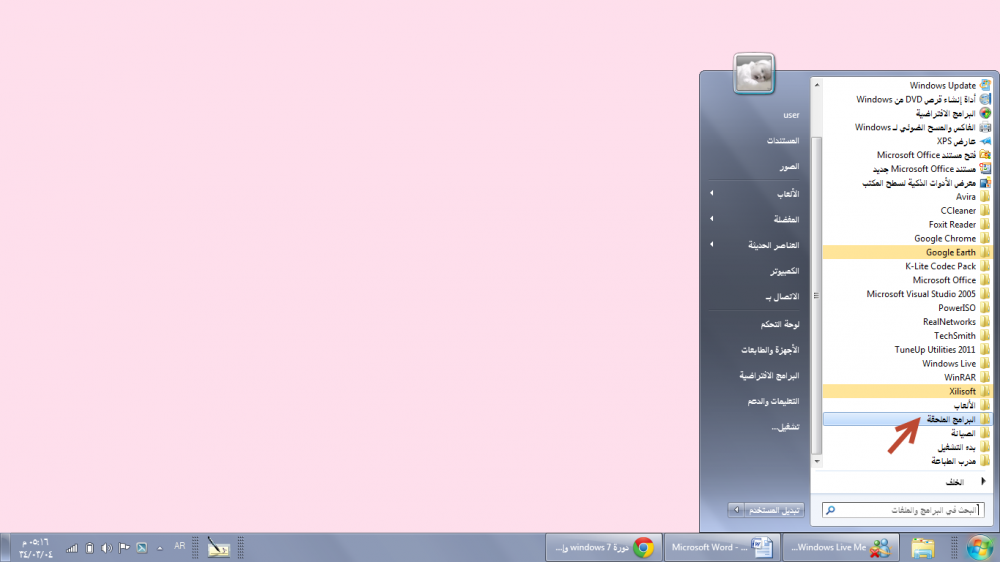Click the volume speaker tray icon
This screenshot has width=1000, height=562.
pos(106,547)
